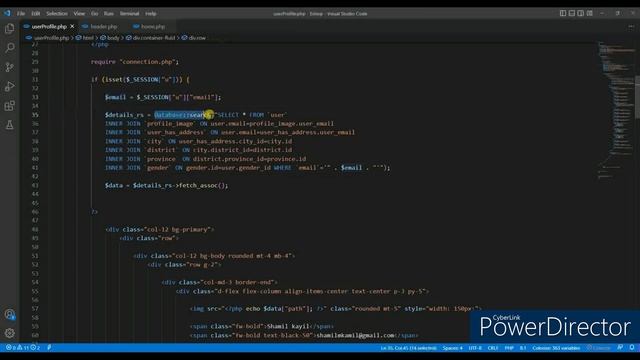The height and width of the screenshot is (360, 640).
Task: Open the Extensions view
Action: tap(9, 106)
